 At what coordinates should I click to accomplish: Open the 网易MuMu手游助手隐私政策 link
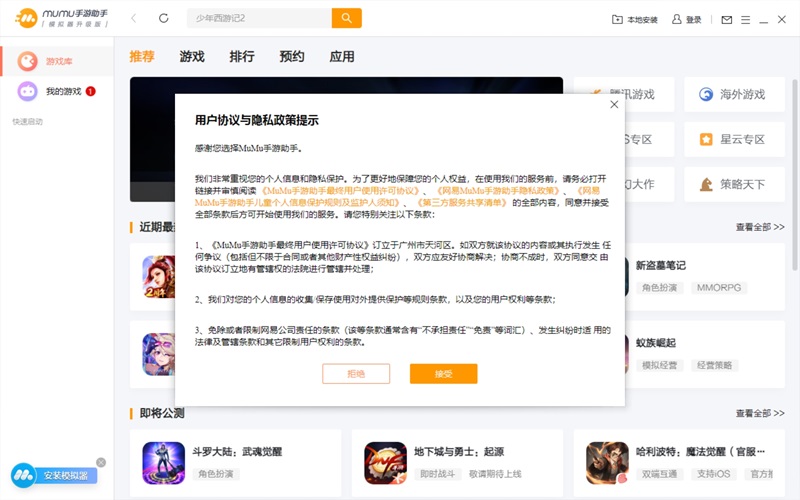(498, 191)
